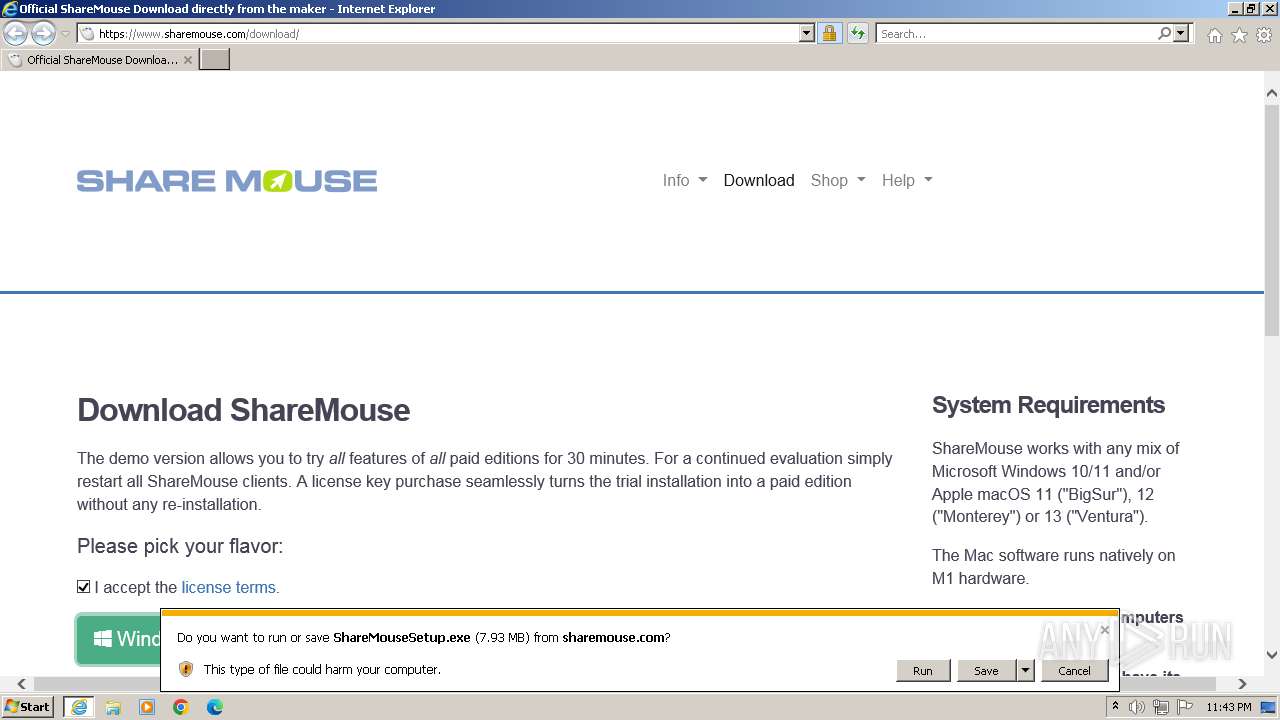Close the download notification bar

click(x=1104, y=630)
